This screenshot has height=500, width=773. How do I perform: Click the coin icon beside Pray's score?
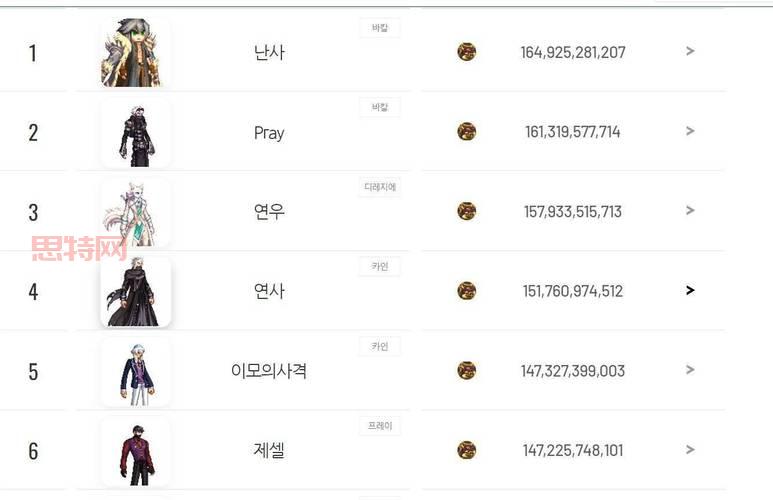click(467, 132)
